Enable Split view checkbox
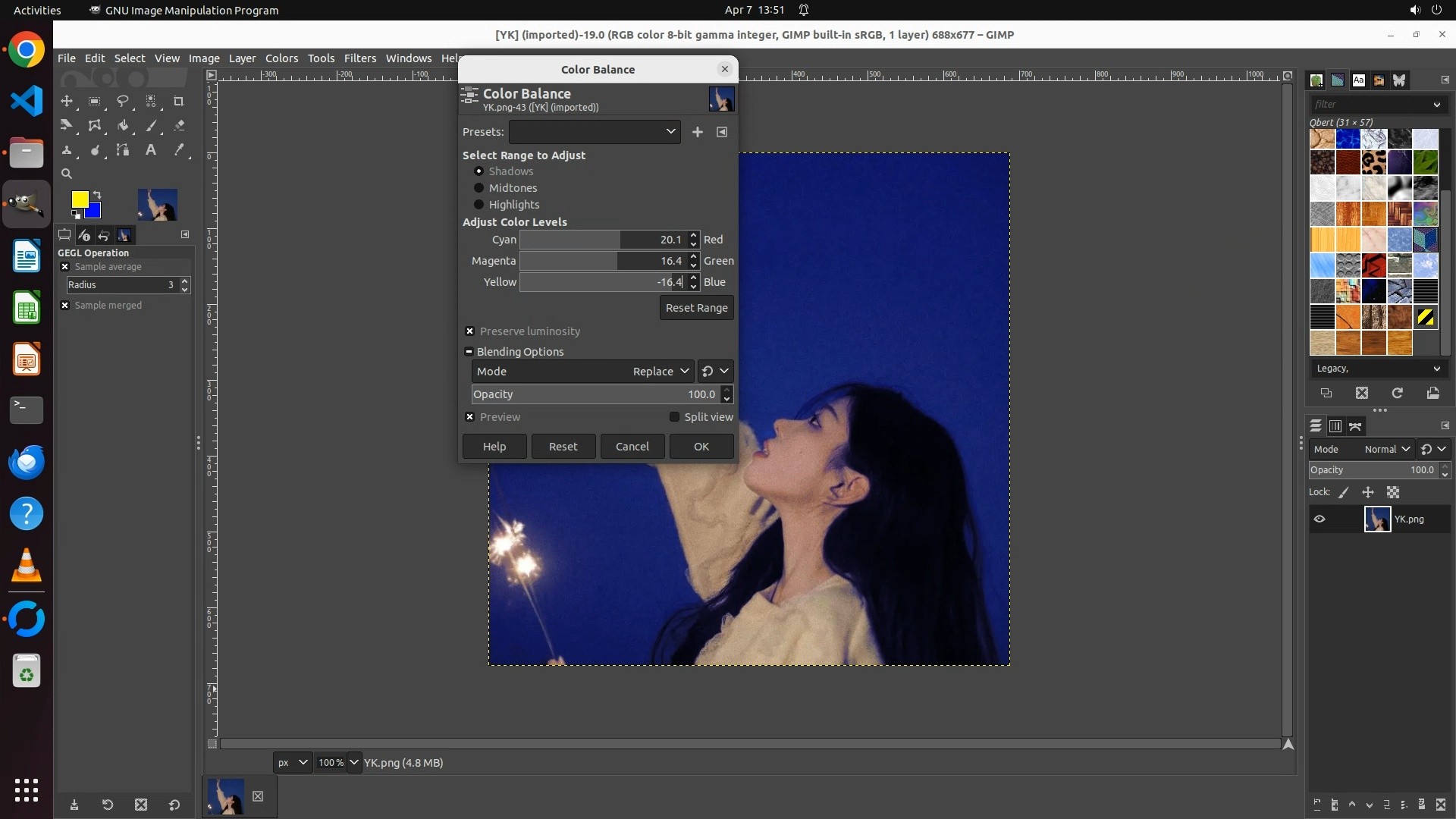The height and width of the screenshot is (819, 1456). click(x=674, y=417)
